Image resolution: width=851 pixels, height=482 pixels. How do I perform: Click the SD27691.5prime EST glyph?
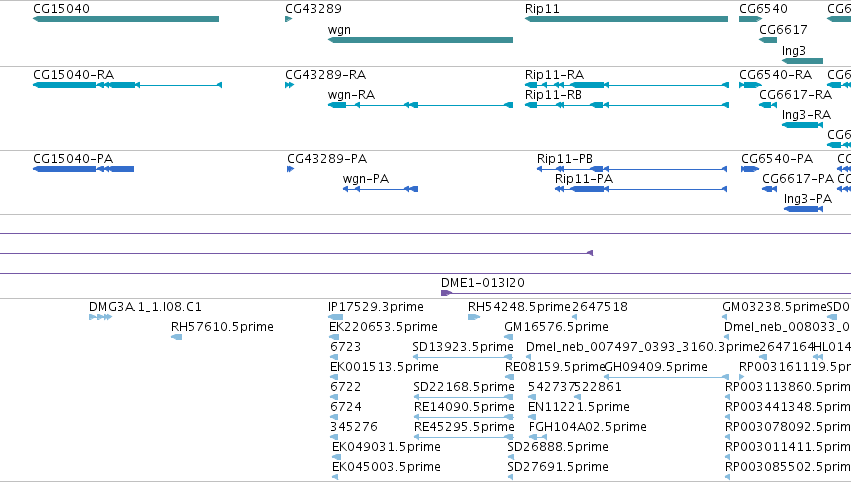point(511,477)
